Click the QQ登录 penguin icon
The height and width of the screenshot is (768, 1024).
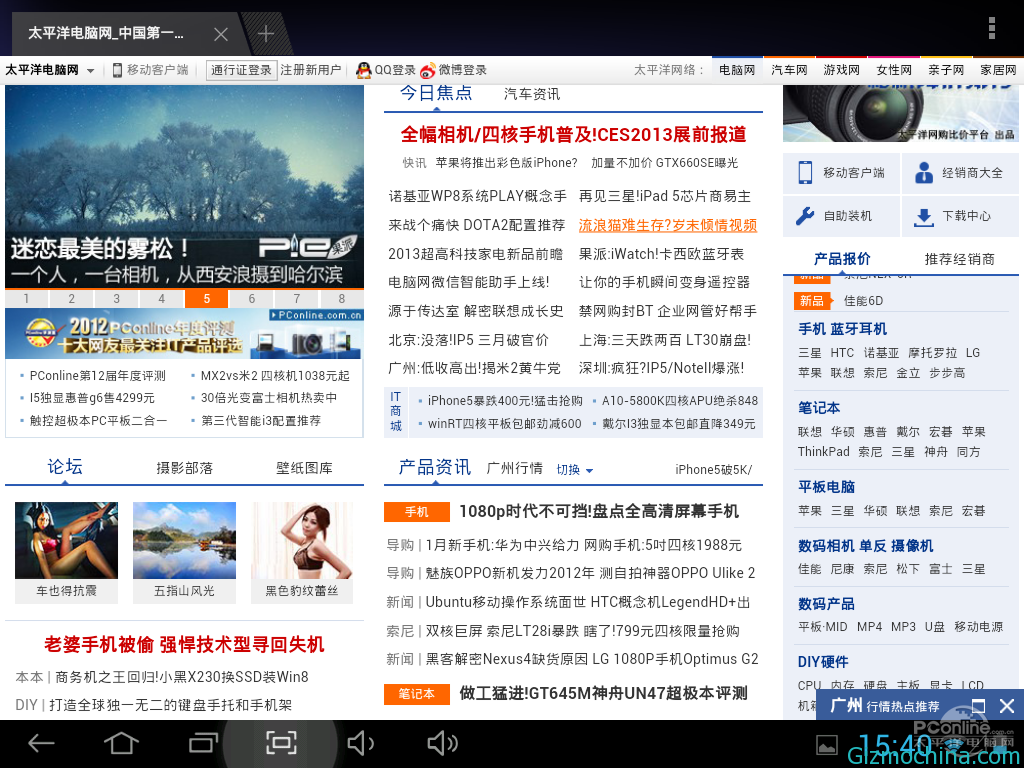365,70
